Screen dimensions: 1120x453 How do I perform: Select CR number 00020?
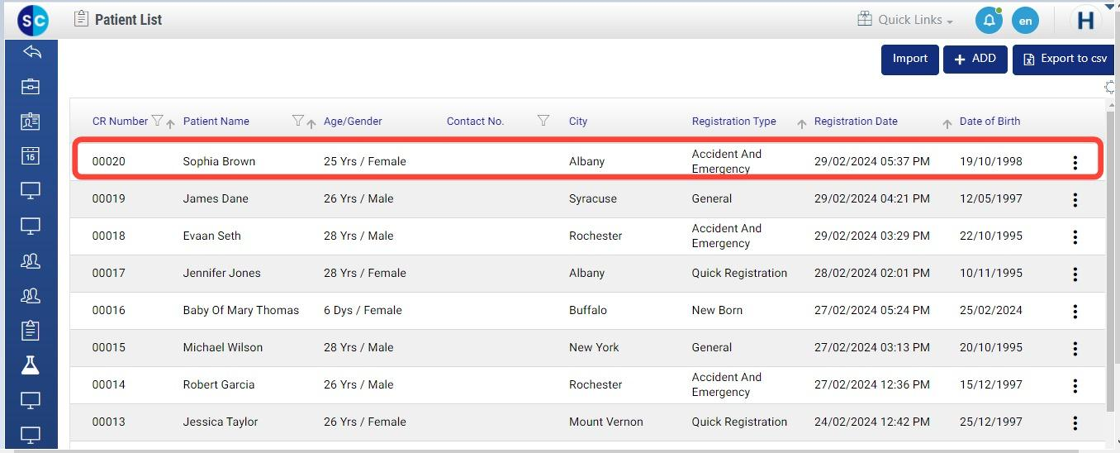click(x=109, y=161)
